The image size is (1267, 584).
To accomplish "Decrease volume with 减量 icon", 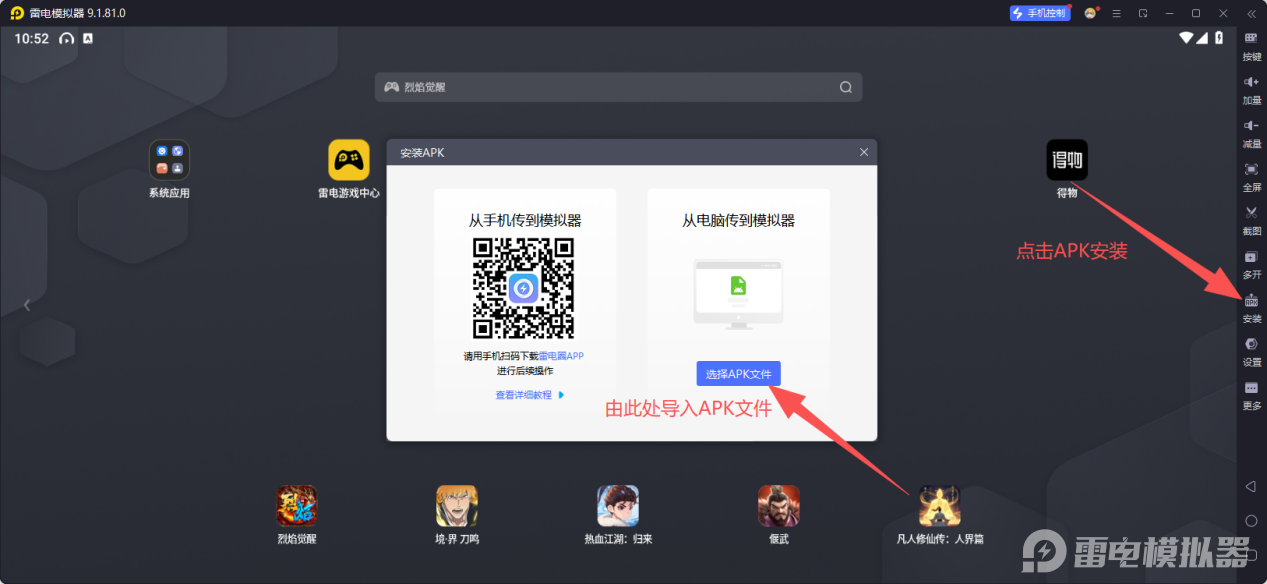I will (1251, 133).
